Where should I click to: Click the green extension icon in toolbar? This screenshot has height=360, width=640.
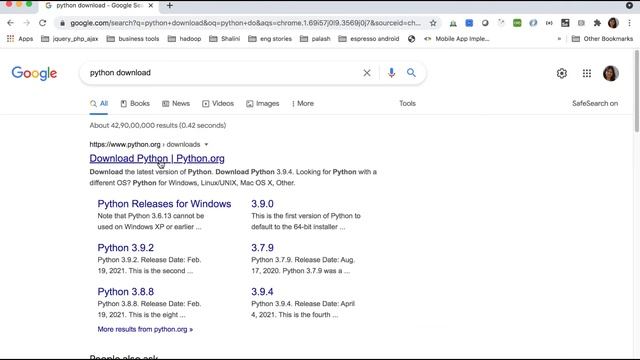pos(517,23)
